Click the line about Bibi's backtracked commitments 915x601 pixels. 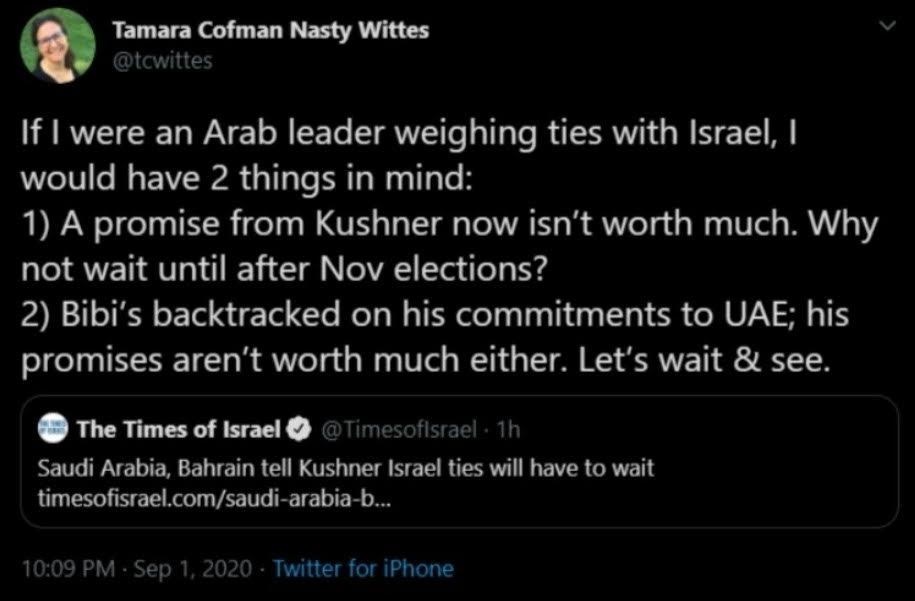[435, 315]
